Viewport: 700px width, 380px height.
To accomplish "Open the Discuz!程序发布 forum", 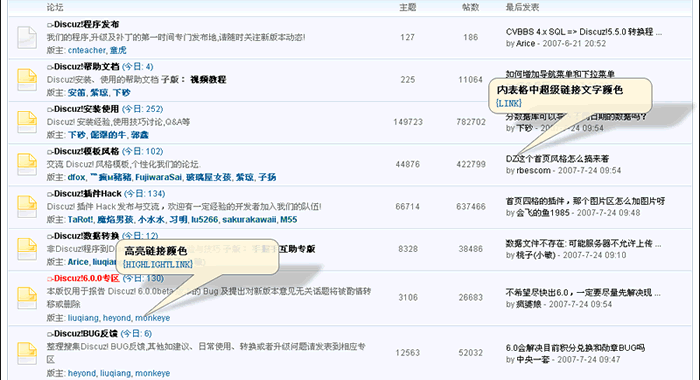I will coord(86,24).
